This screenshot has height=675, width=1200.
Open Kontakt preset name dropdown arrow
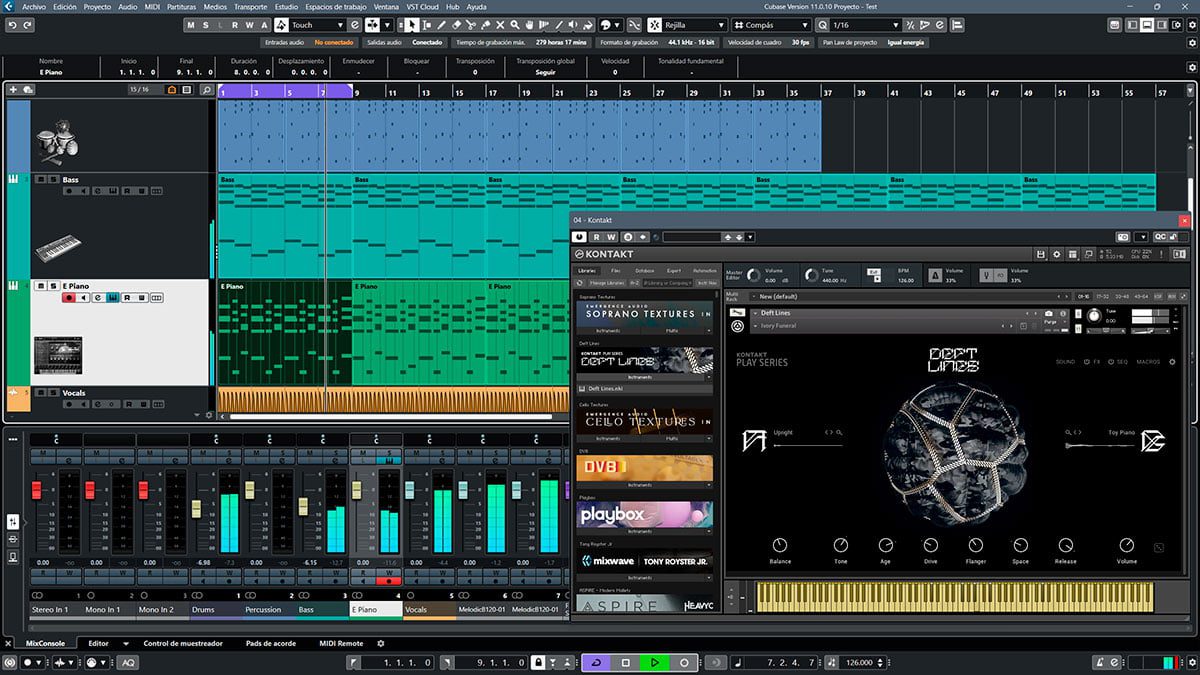click(x=750, y=237)
